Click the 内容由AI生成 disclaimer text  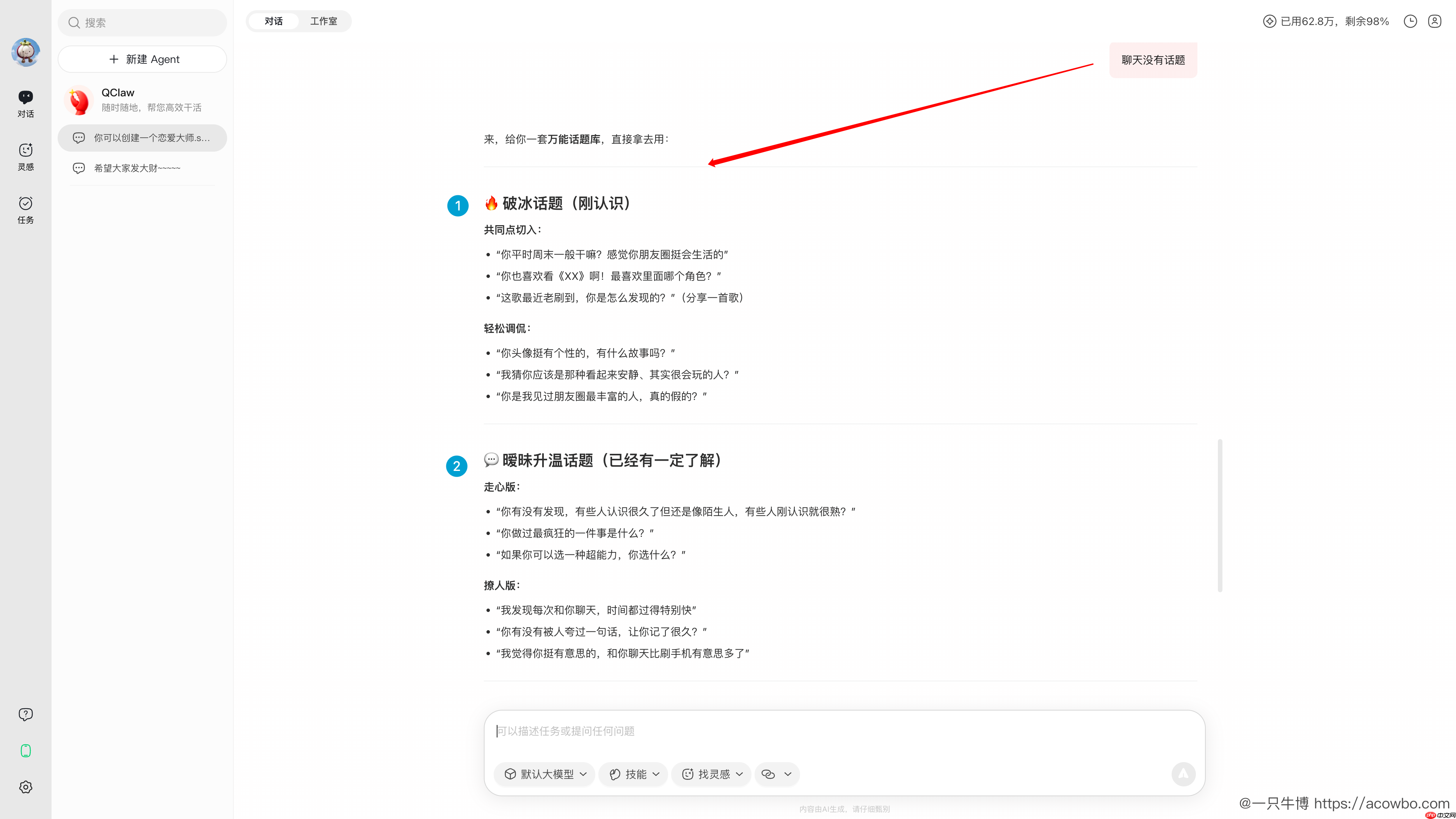pyautogui.click(x=844, y=810)
